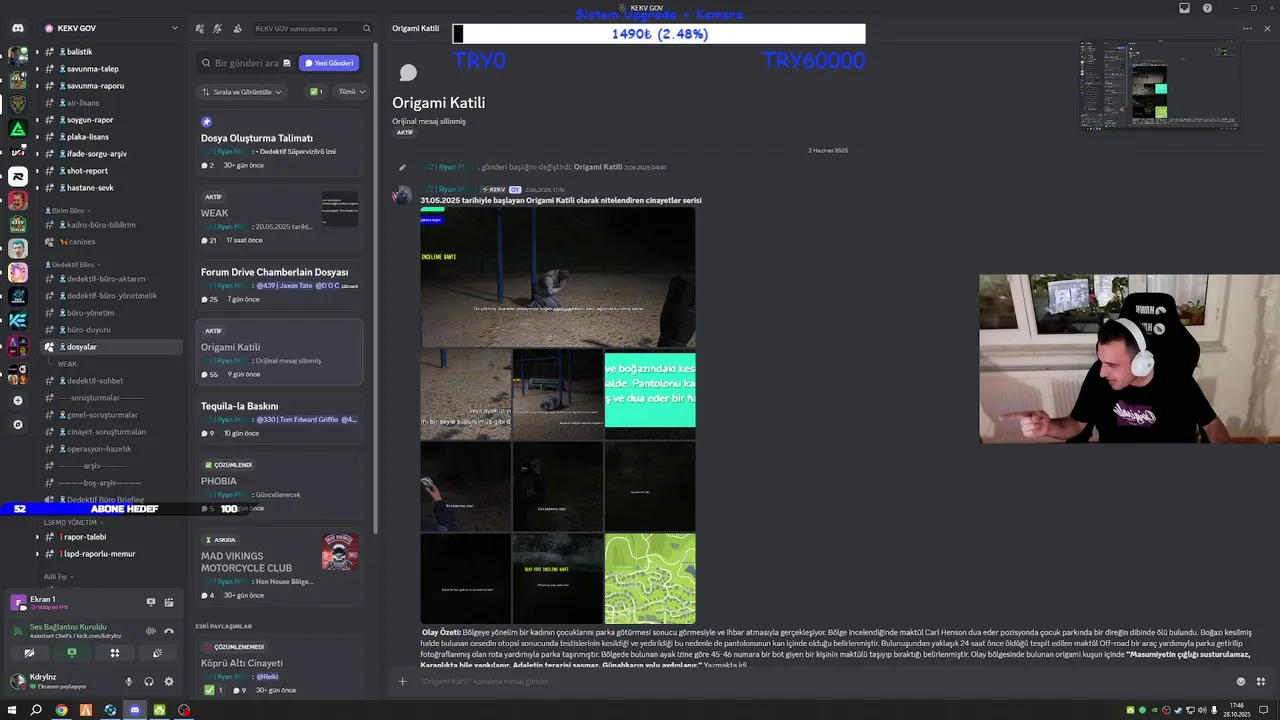This screenshot has width=1280, height=720.
Task: Open Tequila-la Baskını post
Action: 279,419
